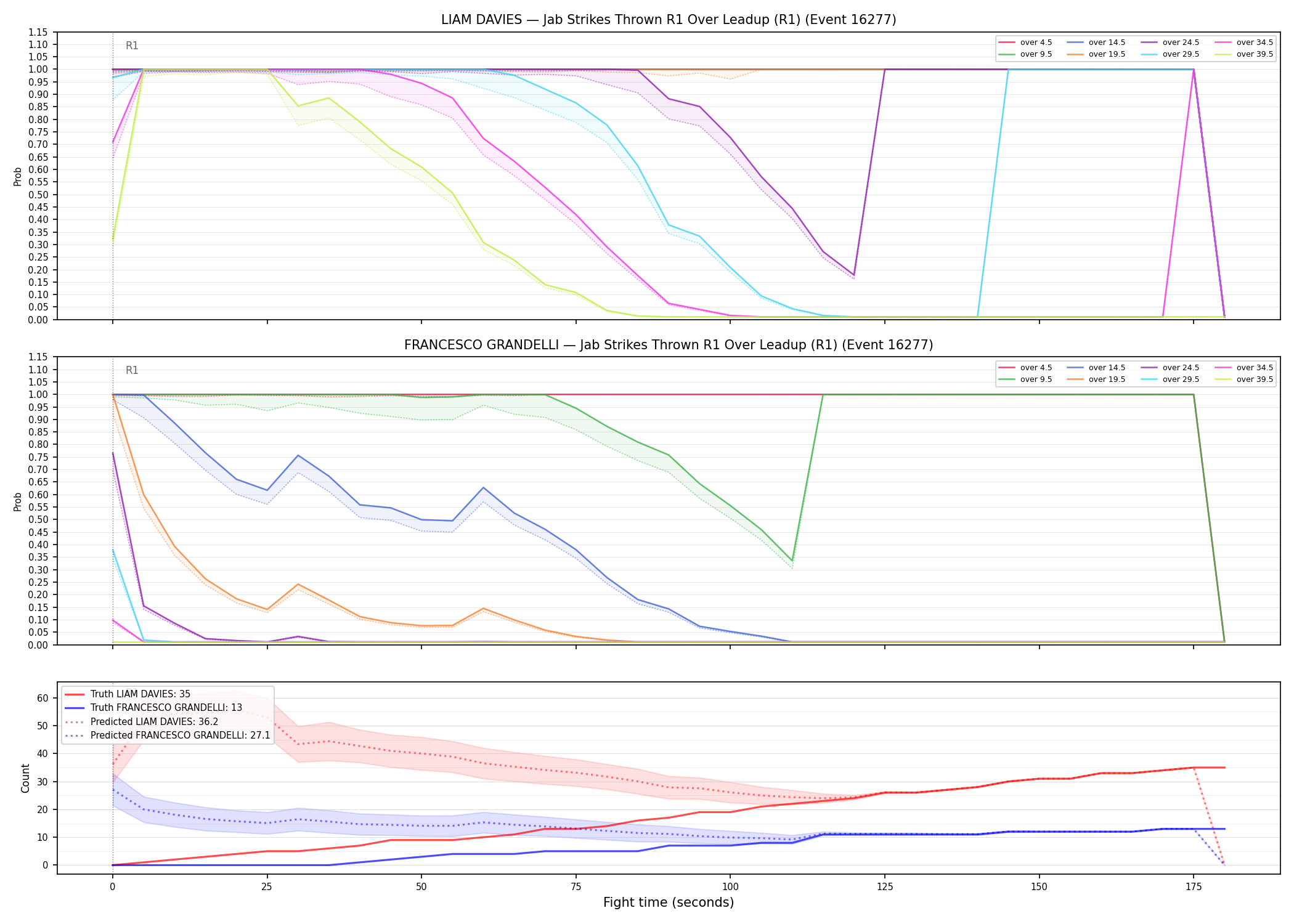
Task: Click the 'Fight time (seconds)' axis label
Action: pos(669,902)
